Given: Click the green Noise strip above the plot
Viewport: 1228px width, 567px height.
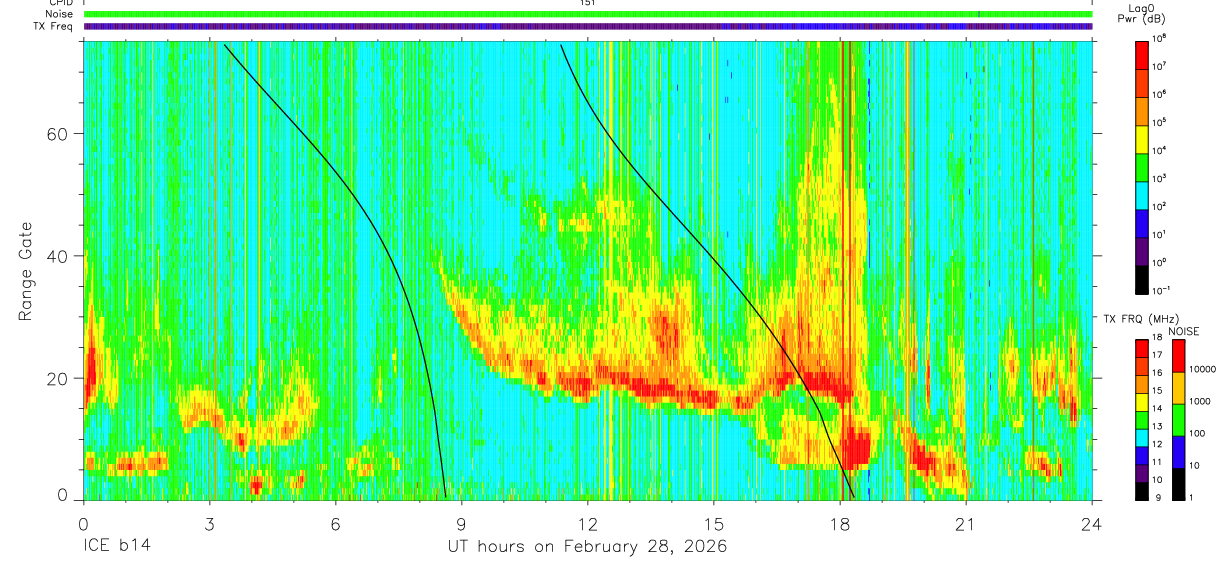Looking at the screenshot, I should click(588, 14).
